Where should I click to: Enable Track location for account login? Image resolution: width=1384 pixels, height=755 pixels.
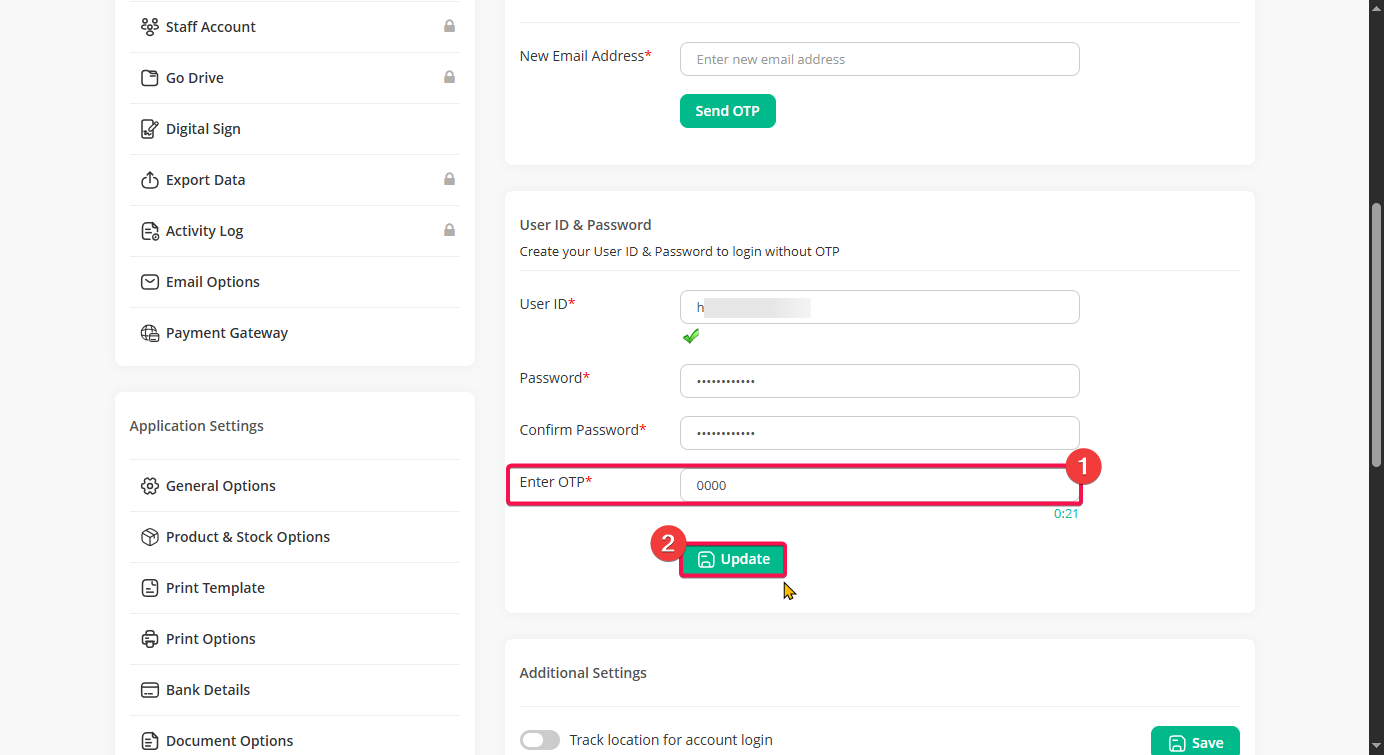pyautogui.click(x=540, y=740)
